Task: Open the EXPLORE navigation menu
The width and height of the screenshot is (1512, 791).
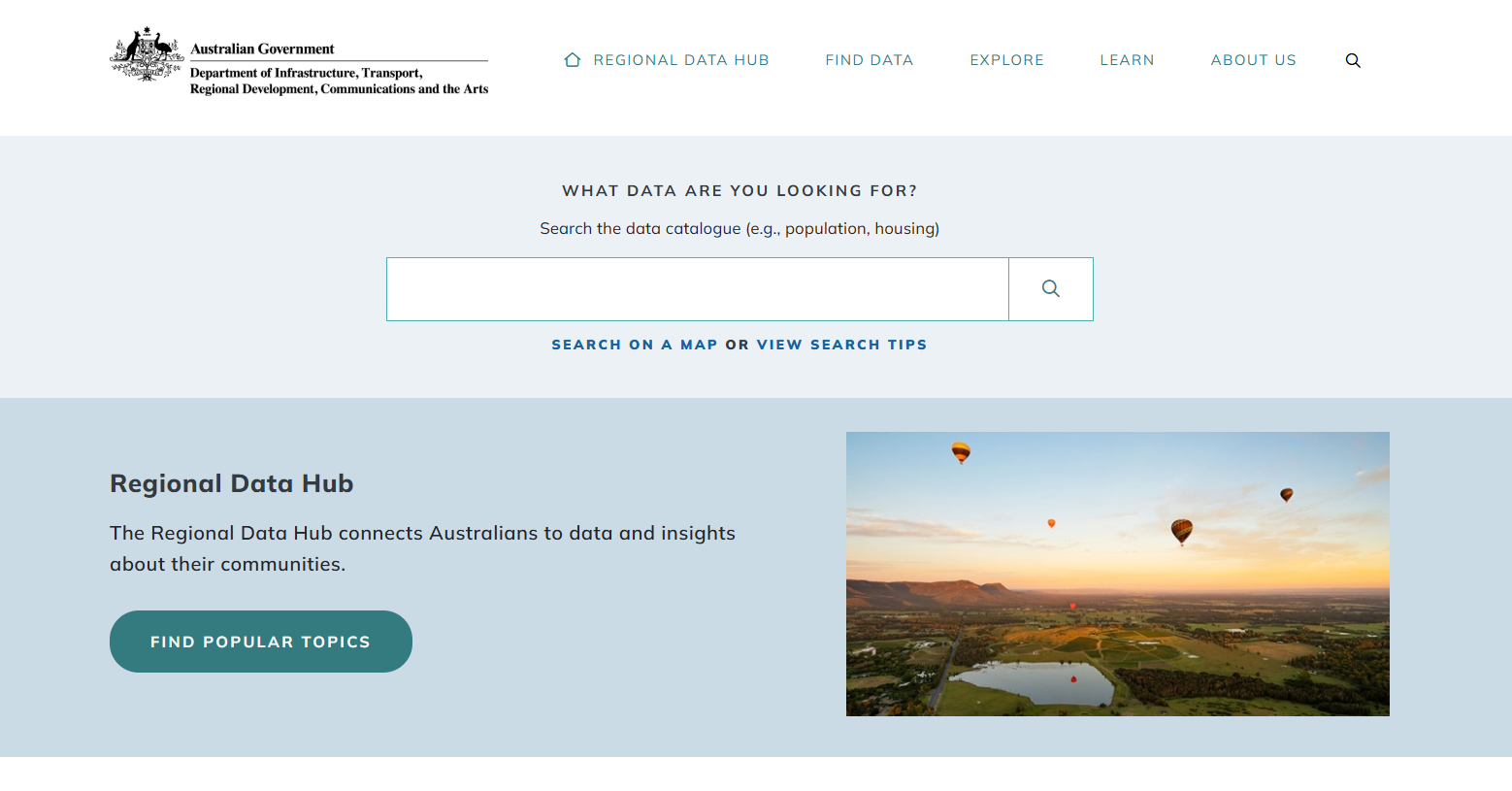Action: tap(1006, 59)
